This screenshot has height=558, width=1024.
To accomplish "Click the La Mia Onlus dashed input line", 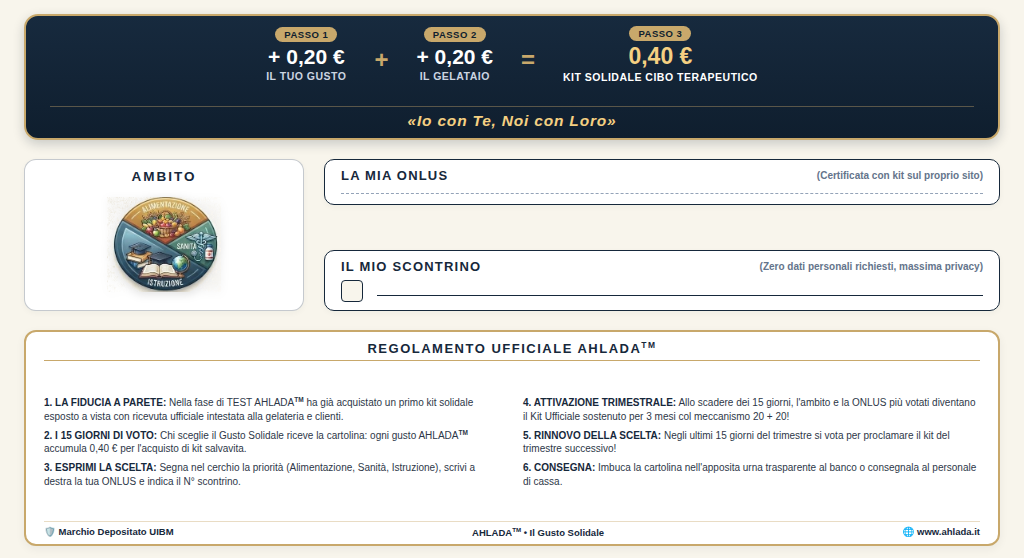I will 662,193.
